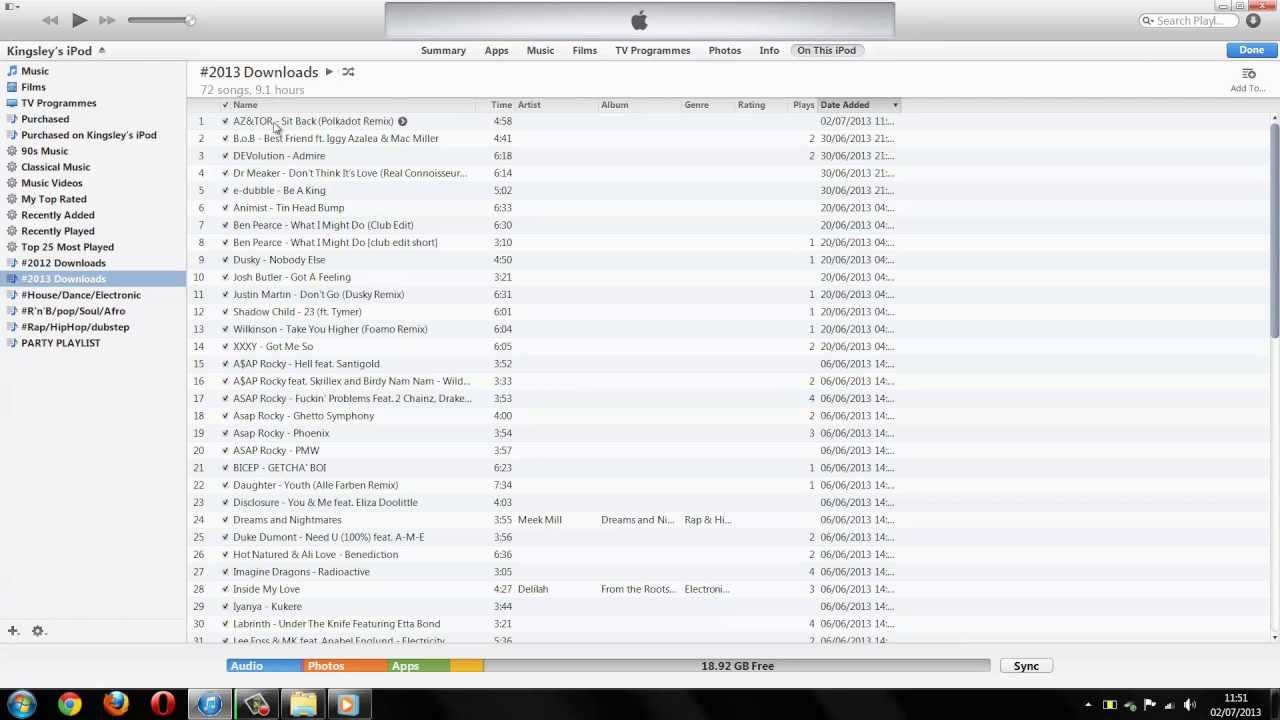Screen dimensions: 1280x720
Task: Open the PARTY PLAYLIST
Action: [x=61, y=343]
